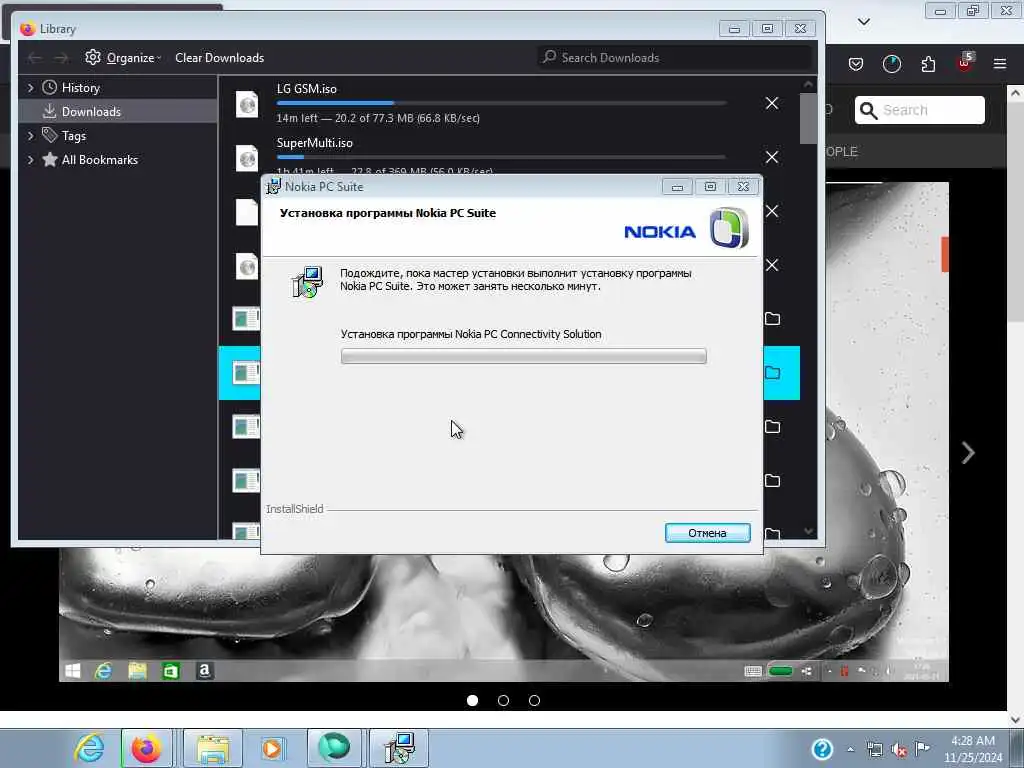
Task: Click the Отмена button in Nokia installer
Action: pos(707,533)
